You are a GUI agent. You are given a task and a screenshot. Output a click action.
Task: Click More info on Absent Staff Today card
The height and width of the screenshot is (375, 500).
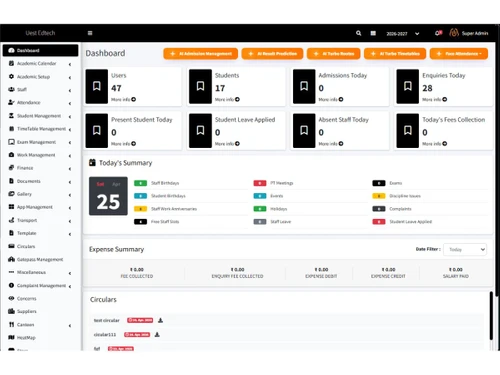331,144
